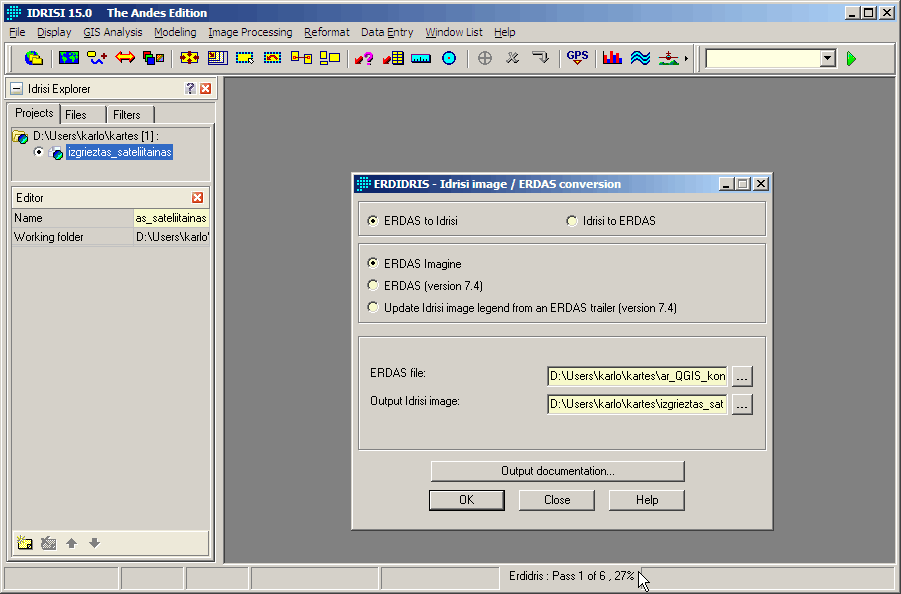
Task: Open the GIS Analysis menu
Action: point(113,32)
